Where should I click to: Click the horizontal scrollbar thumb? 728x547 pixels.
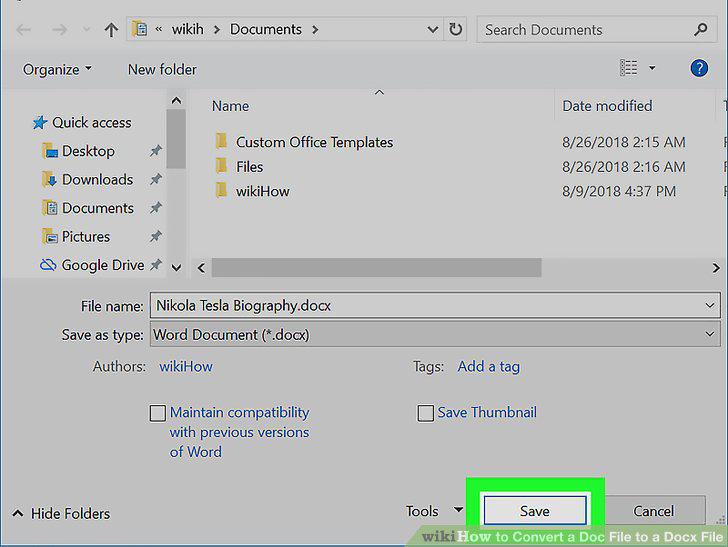pyautogui.click(x=377, y=268)
